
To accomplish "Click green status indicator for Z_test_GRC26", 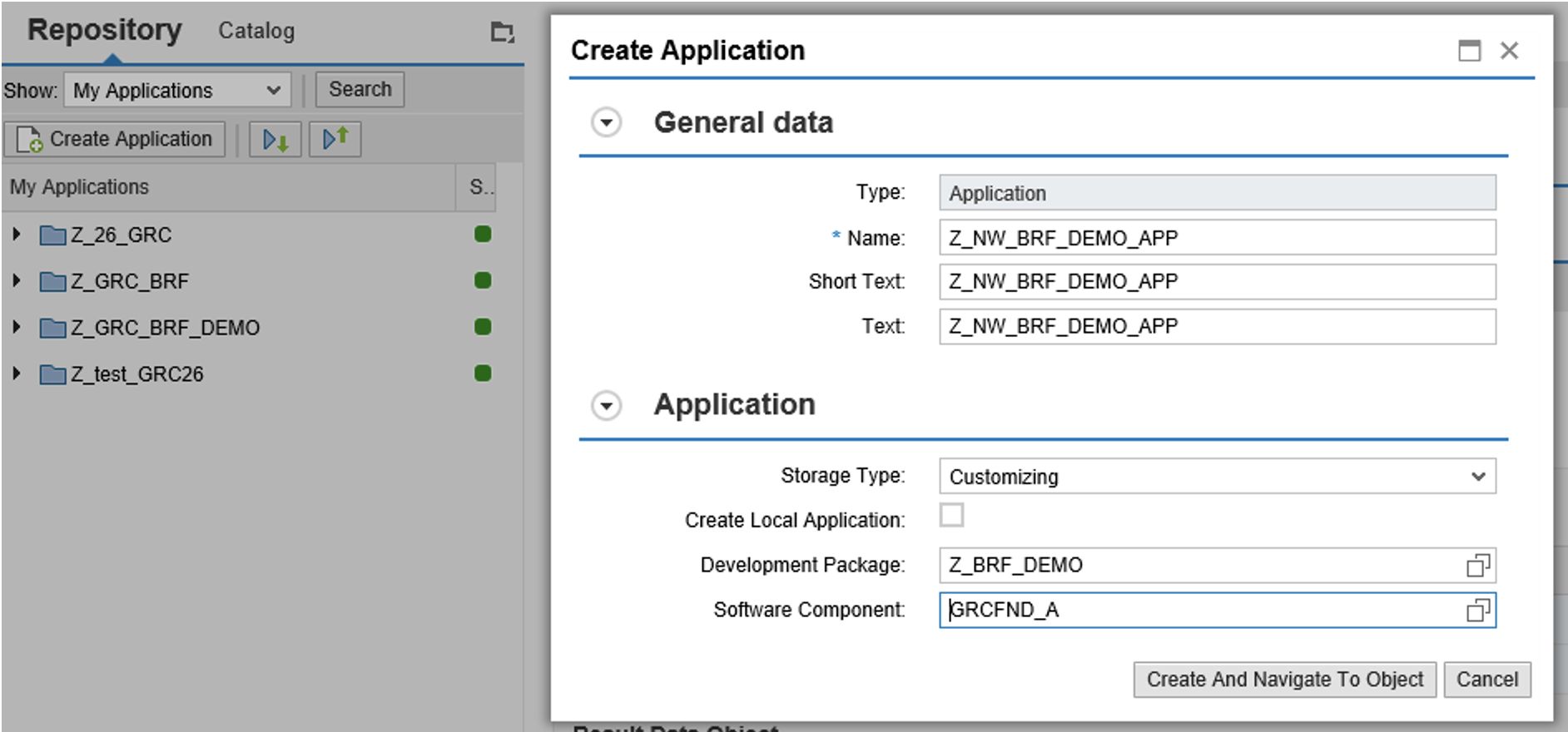I will pyautogui.click(x=483, y=373).
